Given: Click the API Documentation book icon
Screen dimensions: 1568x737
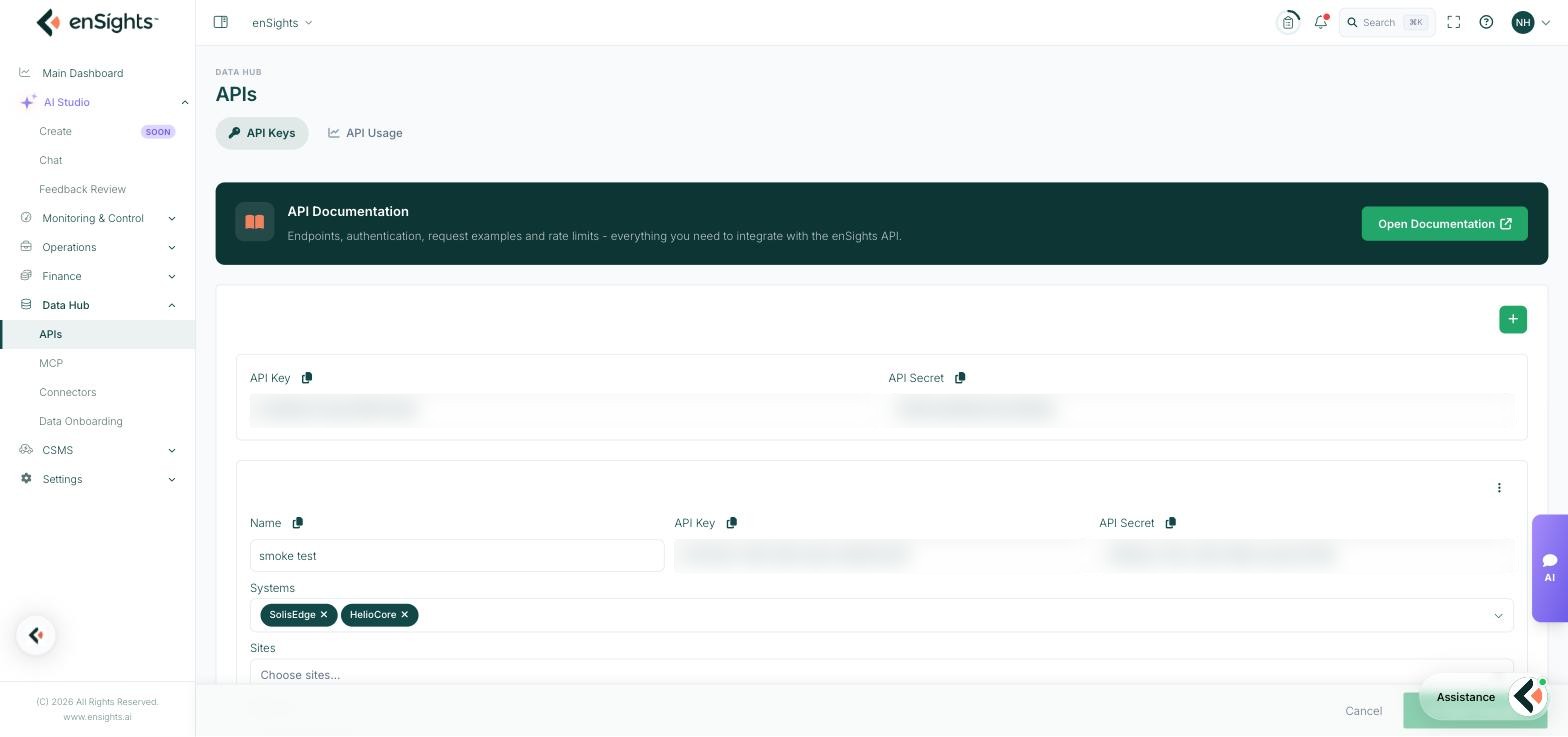Looking at the screenshot, I should (x=255, y=222).
